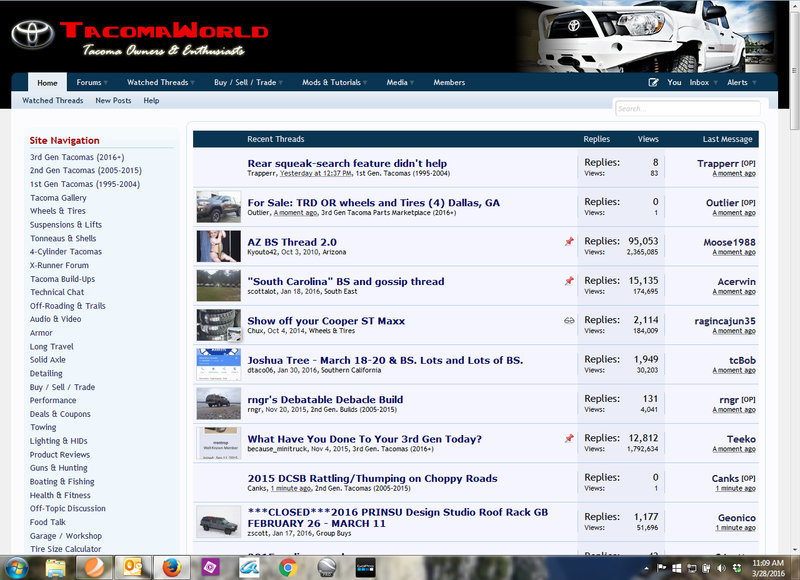Click the TacomaWorld site title logo

[164, 38]
